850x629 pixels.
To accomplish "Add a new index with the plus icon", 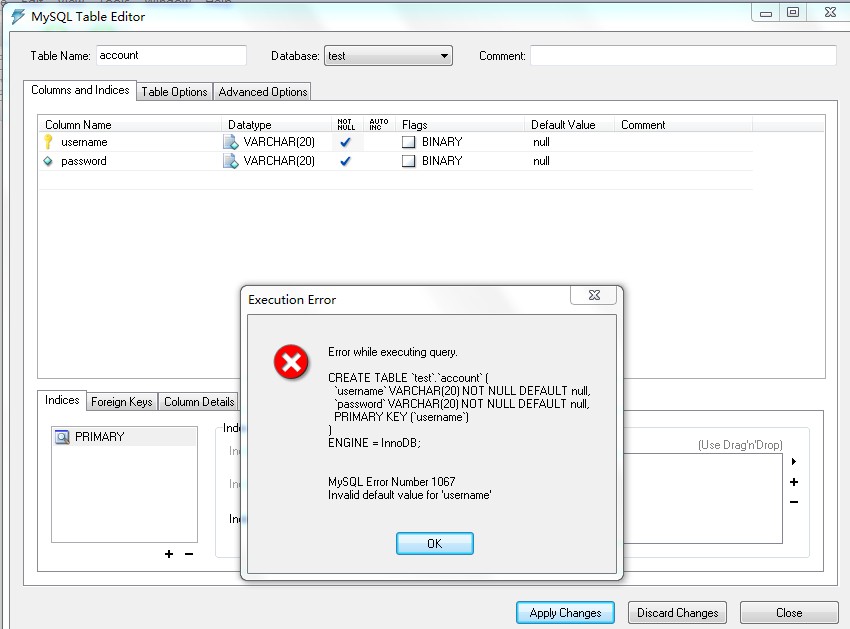I will pyautogui.click(x=169, y=554).
